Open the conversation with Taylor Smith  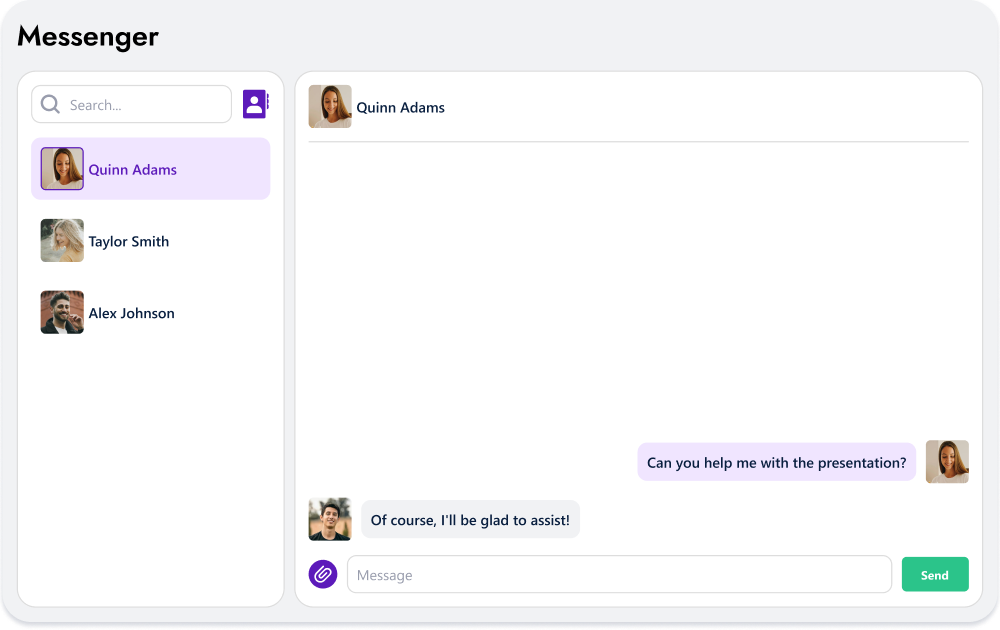[150, 240]
